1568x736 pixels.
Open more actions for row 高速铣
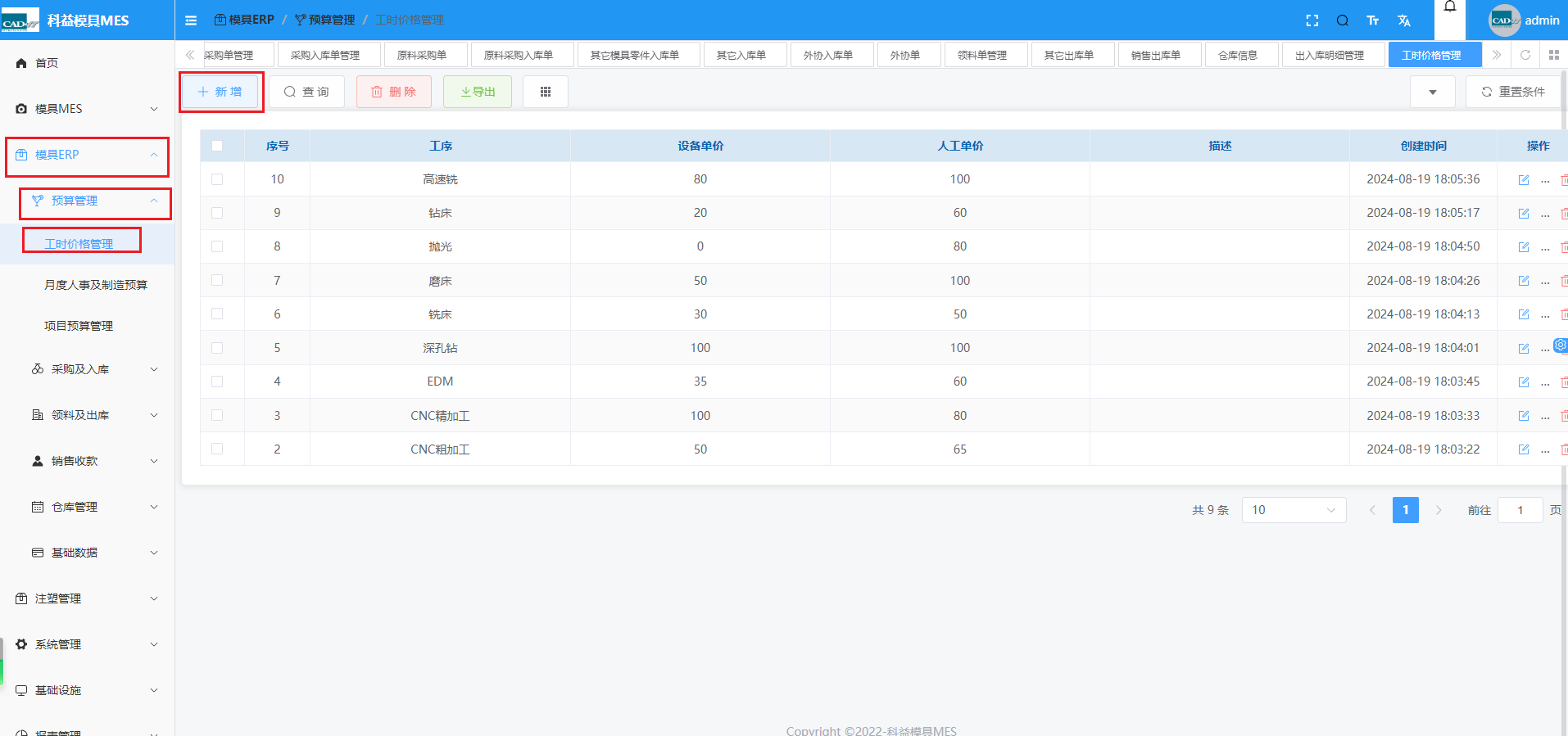[1545, 180]
